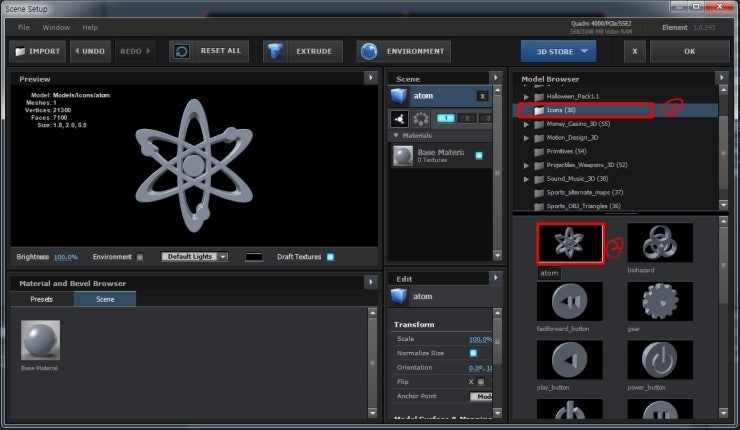Image resolution: width=740 pixels, height=430 pixels.
Task: Click the Orientation value field
Action: click(480, 368)
